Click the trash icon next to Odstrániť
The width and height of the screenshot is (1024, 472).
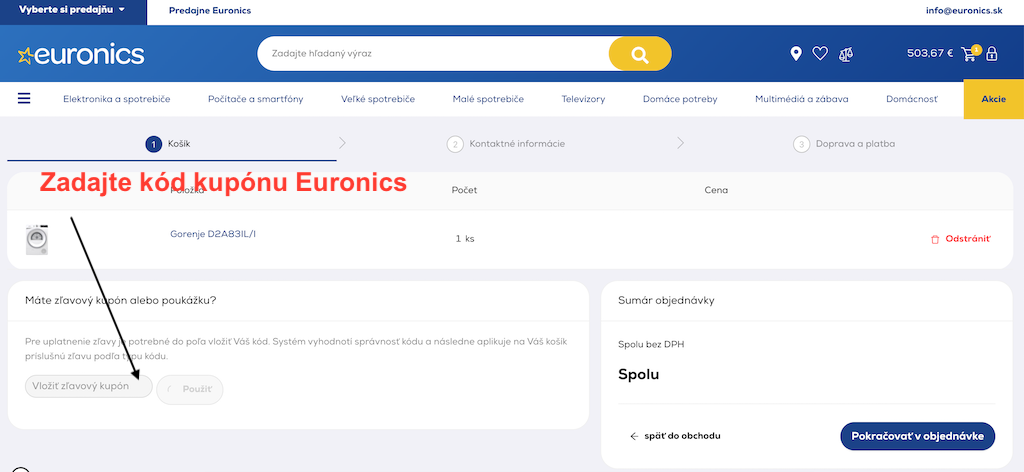pyautogui.click(x=935, y=240)
